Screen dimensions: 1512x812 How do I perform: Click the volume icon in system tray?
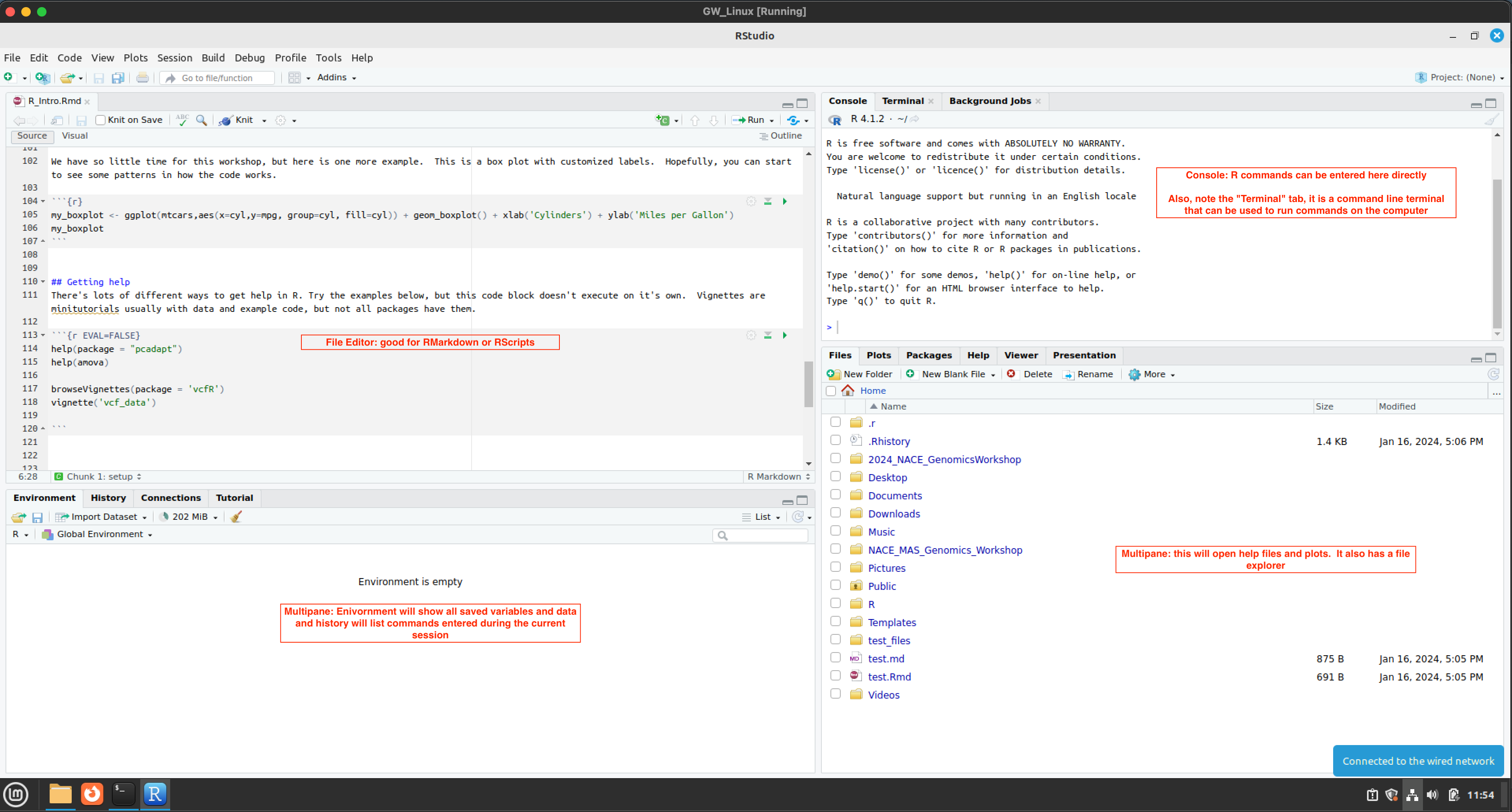click(x=1432, y=794)
